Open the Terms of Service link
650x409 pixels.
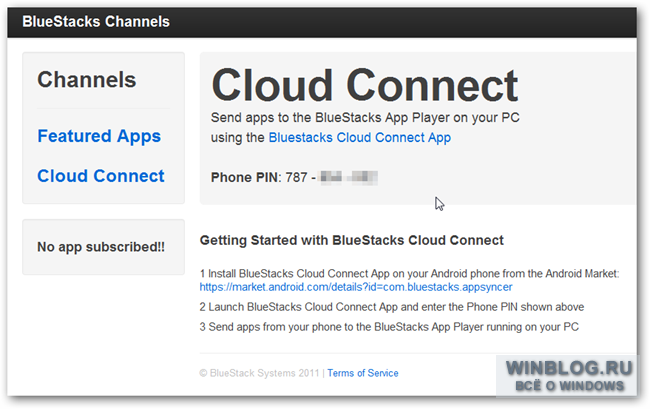tap(363, 373)
